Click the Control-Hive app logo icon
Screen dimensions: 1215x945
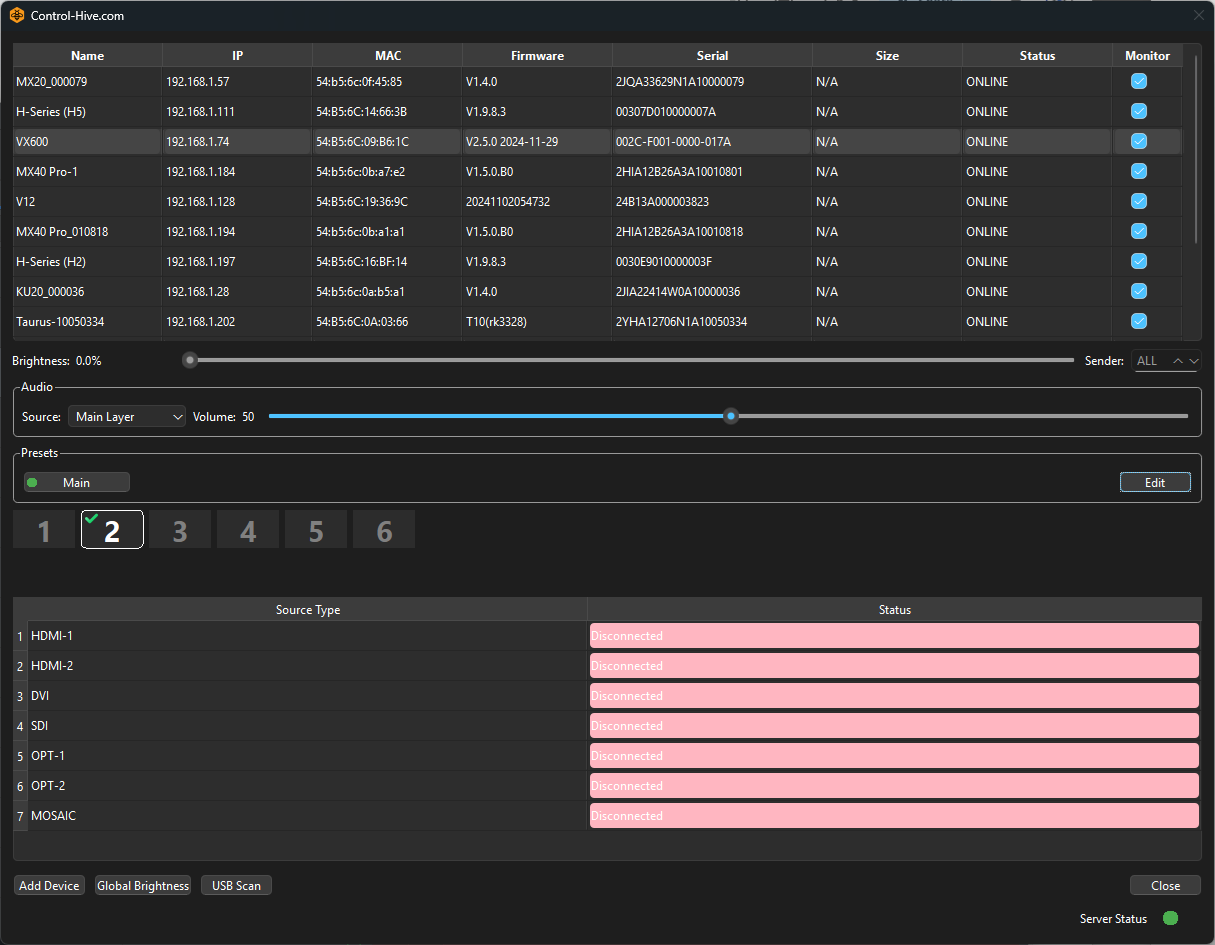coord(17,16)
